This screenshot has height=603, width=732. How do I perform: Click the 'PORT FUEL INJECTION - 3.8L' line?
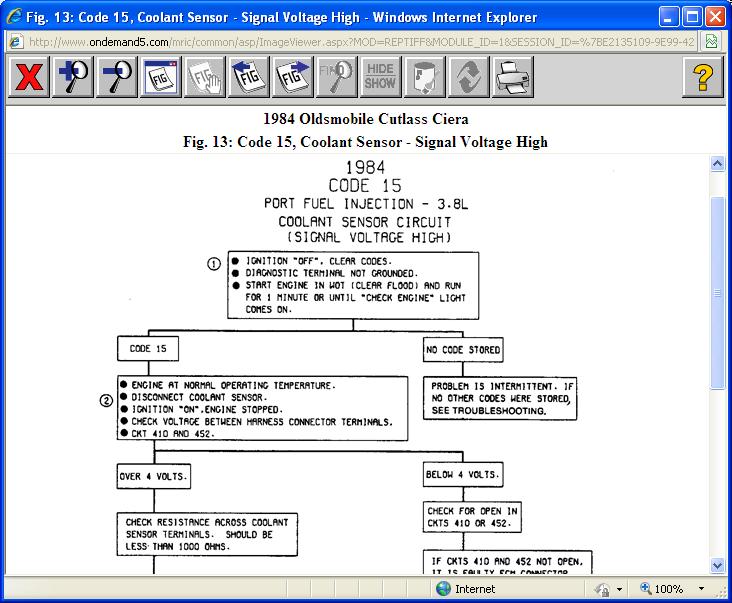click(x=366, y=203)
